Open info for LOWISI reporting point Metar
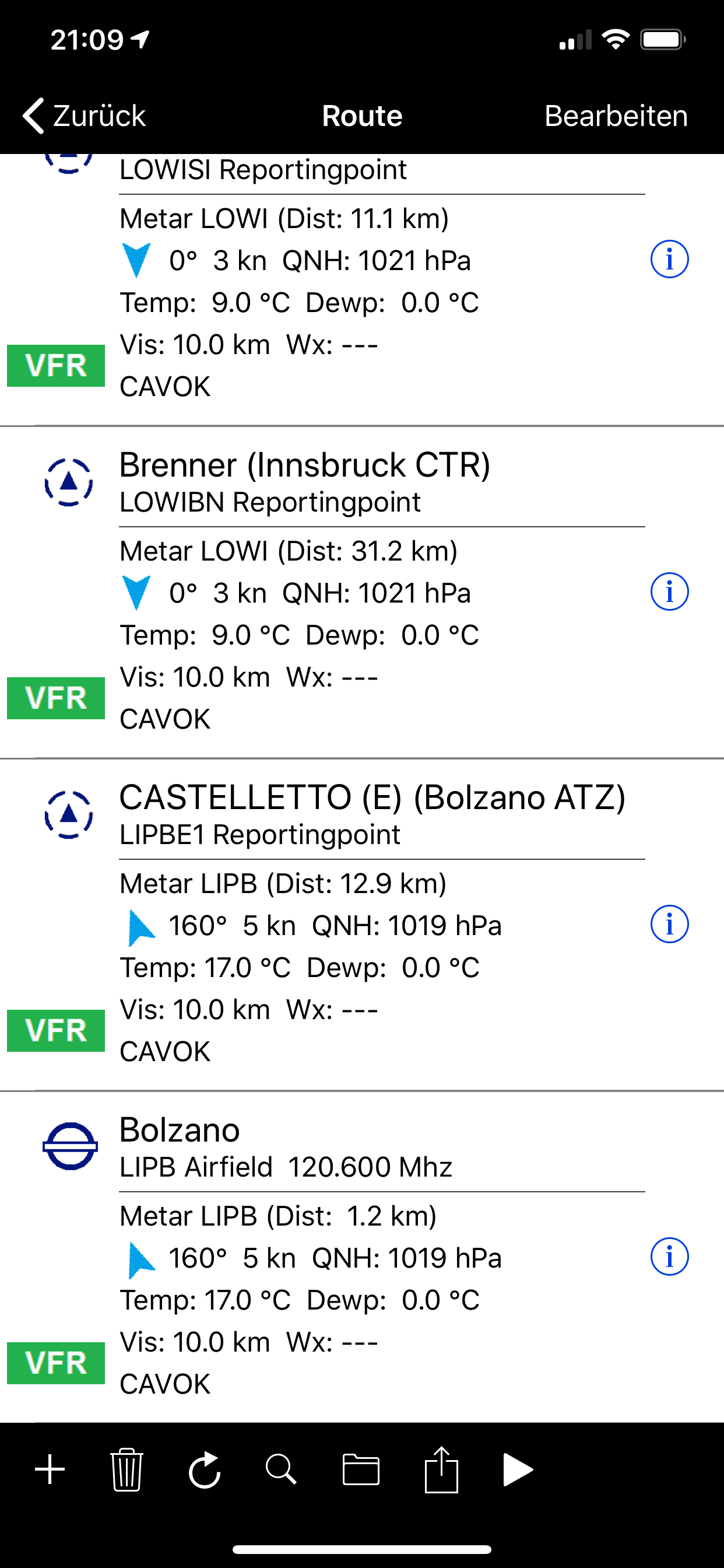The width and height of the screenshot is (724, 1568). click(669, 260)
